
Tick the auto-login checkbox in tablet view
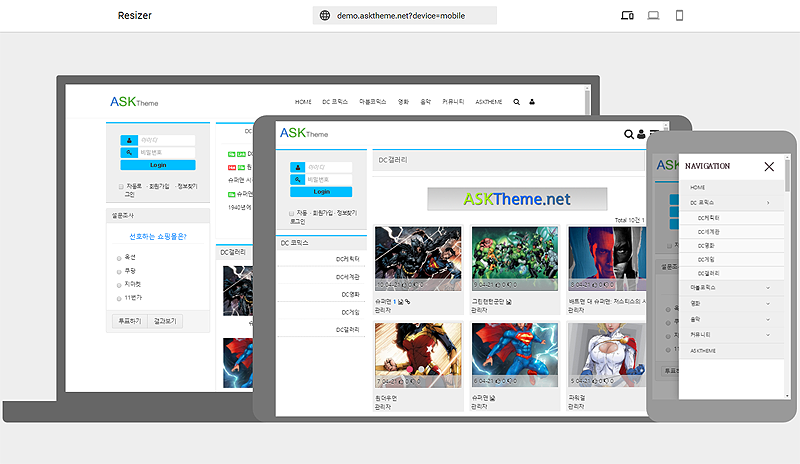point(291,213)
